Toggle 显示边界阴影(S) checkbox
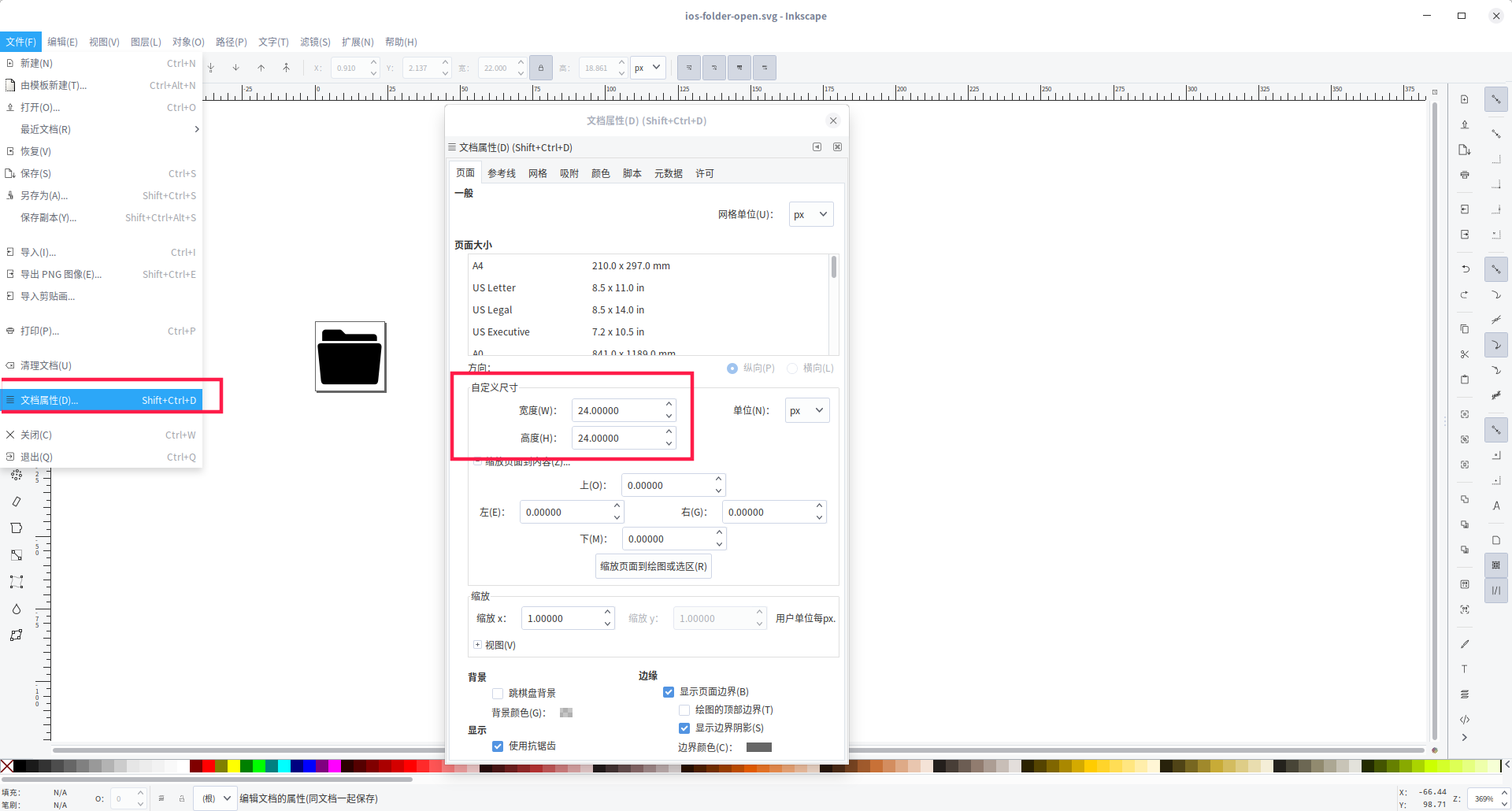Image resolution: width=1512 pixels, height=811 pixels. [684, 728]
